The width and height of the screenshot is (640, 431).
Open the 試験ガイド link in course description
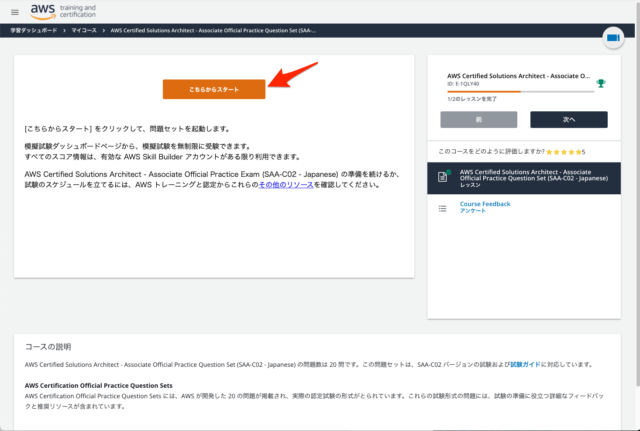(525, 364)
